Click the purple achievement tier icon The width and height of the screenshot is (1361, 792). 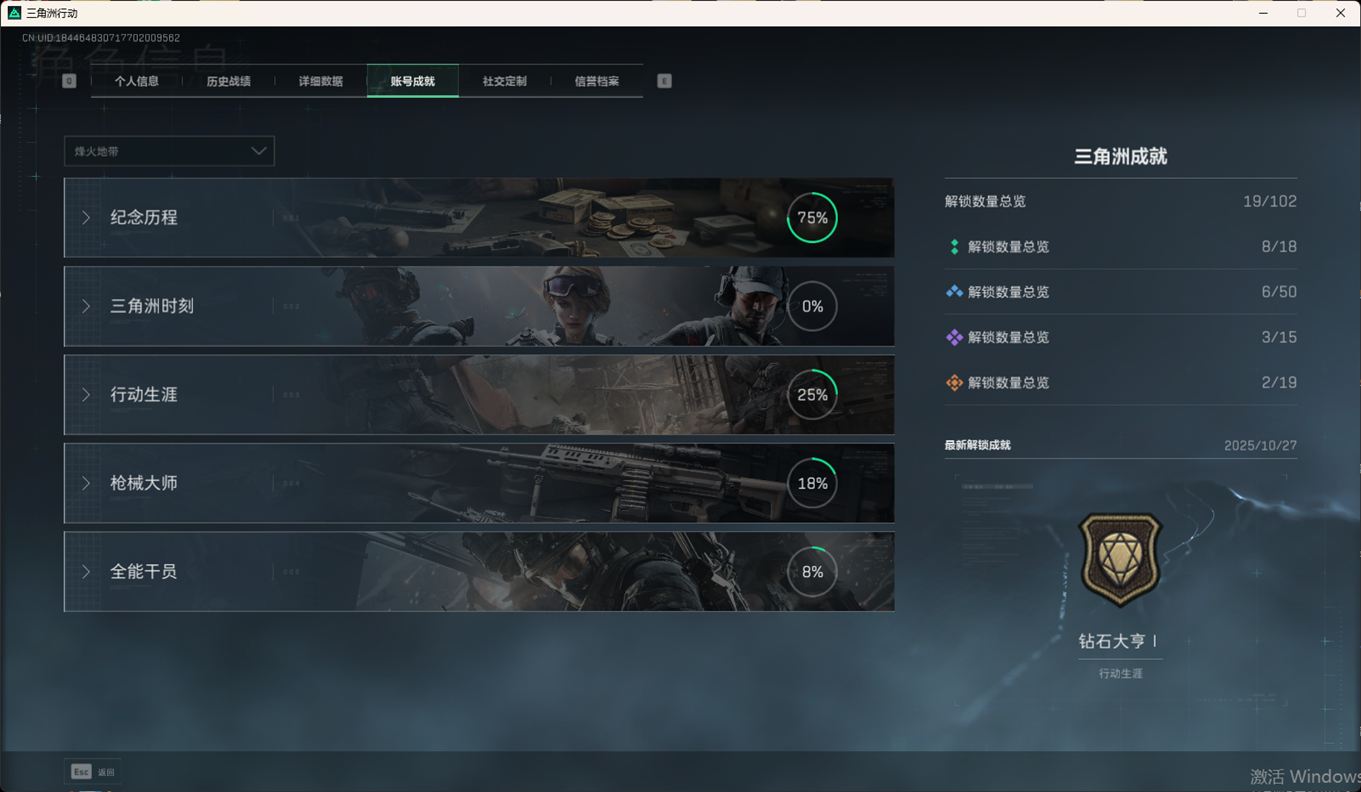point(954,338)
